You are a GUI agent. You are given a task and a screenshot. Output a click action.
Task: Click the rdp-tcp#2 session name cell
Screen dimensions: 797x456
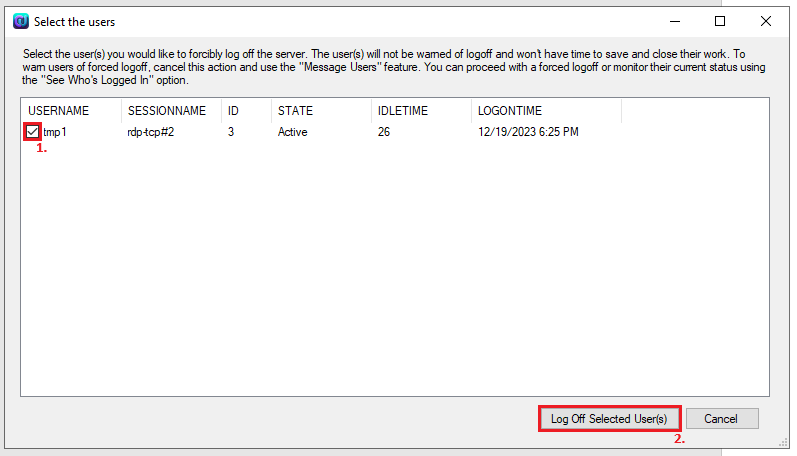[x=151, y=132]
